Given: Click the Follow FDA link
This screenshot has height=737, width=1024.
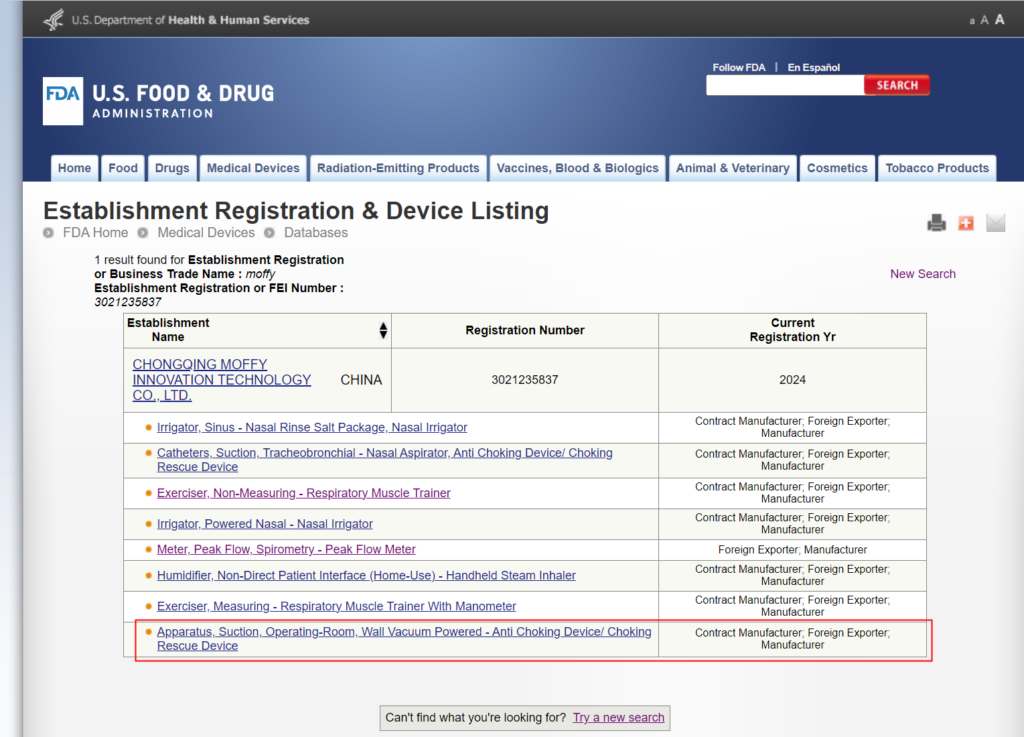Looking at the screenshot, I should [739, 67].
